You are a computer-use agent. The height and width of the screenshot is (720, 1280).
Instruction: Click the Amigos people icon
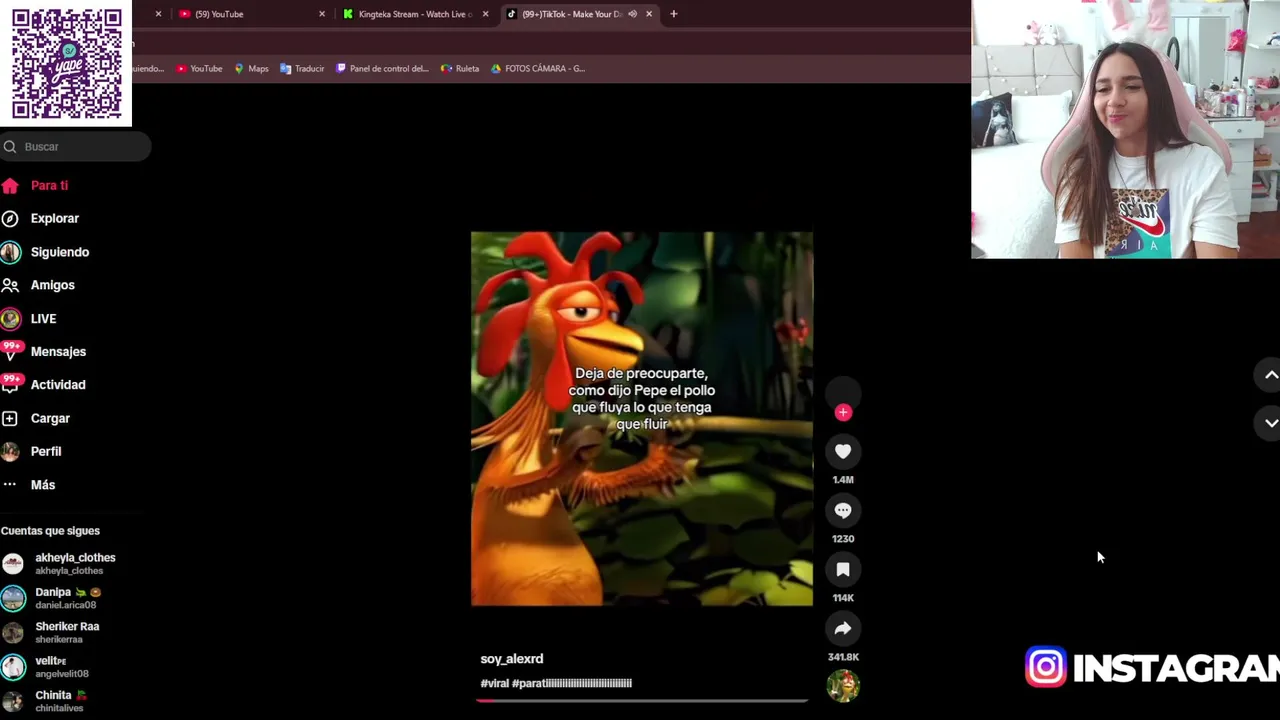pyautogui.click(x=10, y=285)
